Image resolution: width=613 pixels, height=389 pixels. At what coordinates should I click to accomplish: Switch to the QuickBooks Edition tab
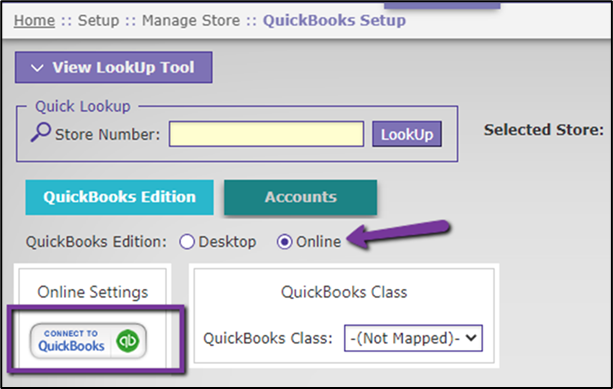[120, 197]
